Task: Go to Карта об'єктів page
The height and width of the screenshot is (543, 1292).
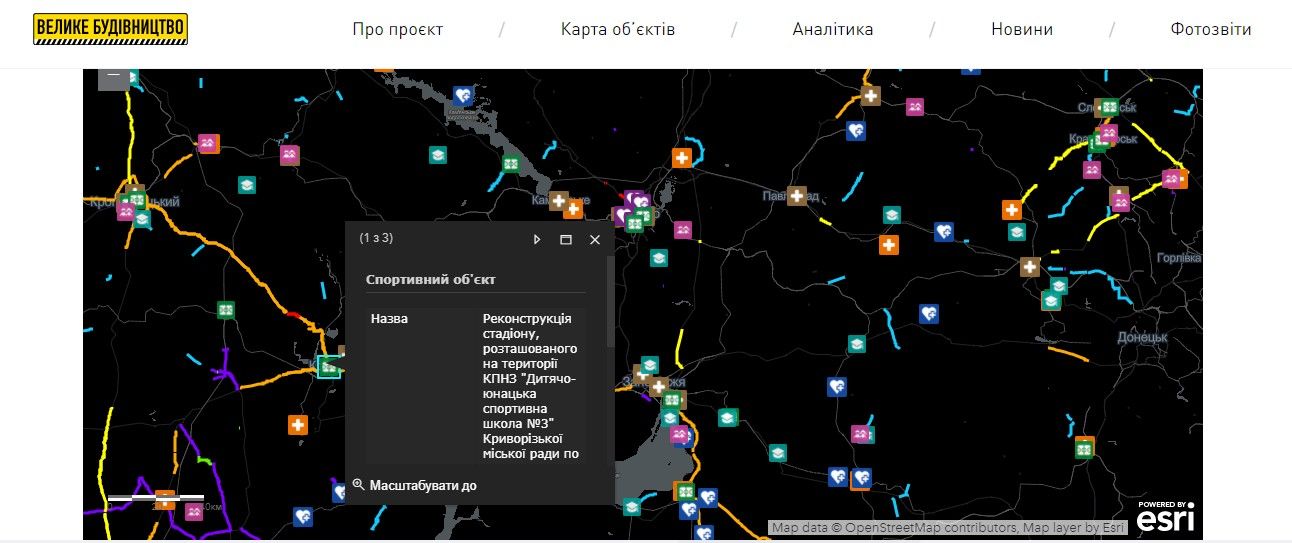Action: click(x=617, y=29)
